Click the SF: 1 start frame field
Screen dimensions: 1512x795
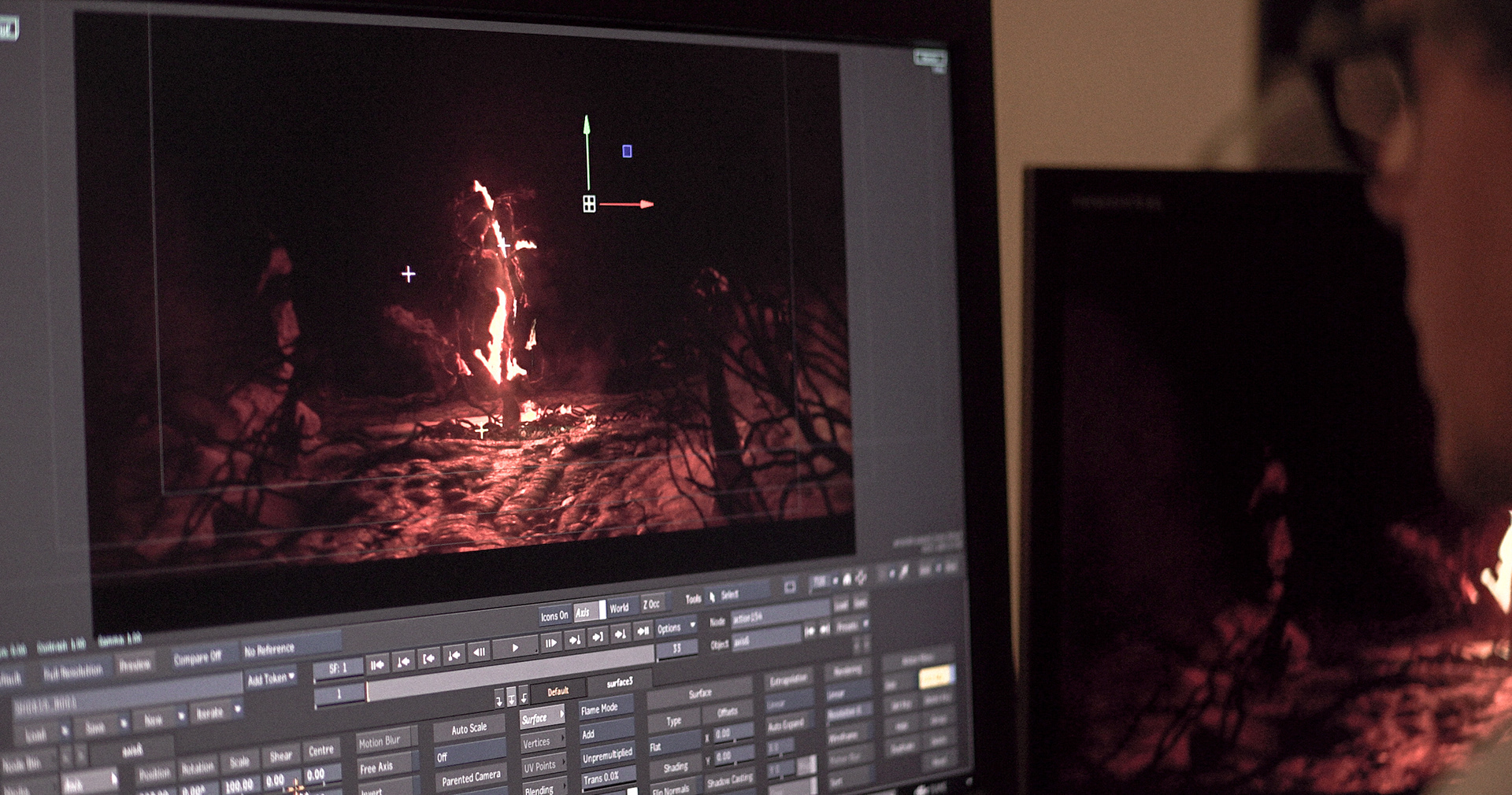[338, 668]
